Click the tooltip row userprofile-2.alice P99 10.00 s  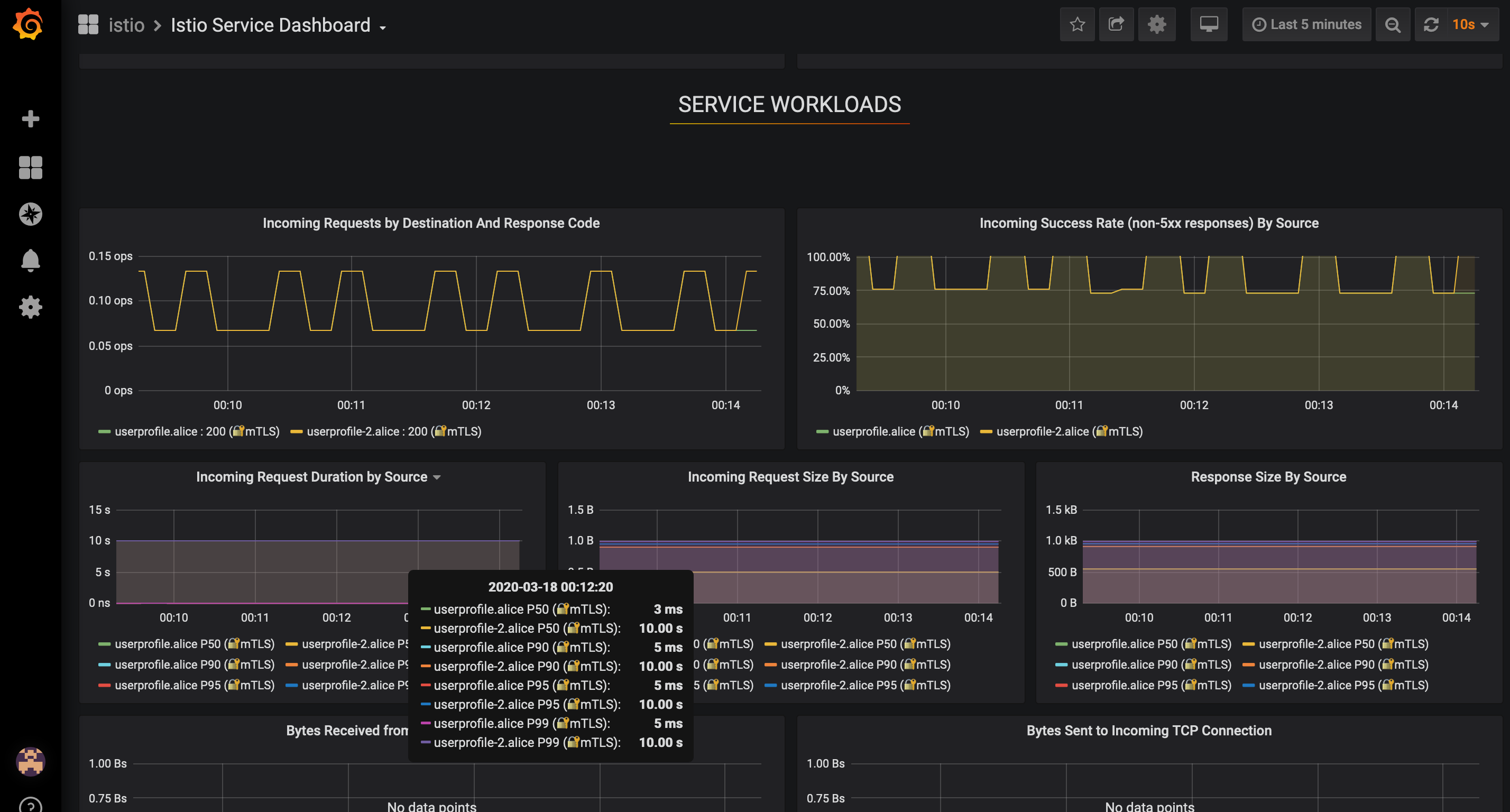point(551,742)
